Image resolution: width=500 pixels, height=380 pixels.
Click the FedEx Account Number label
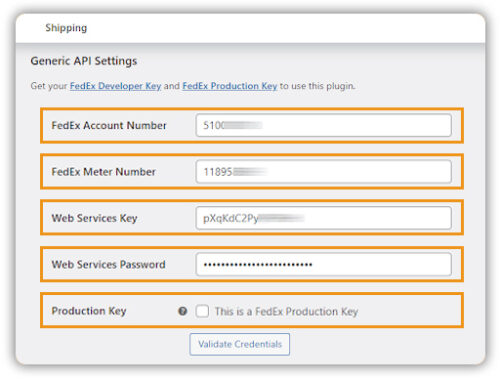(109, 126)
